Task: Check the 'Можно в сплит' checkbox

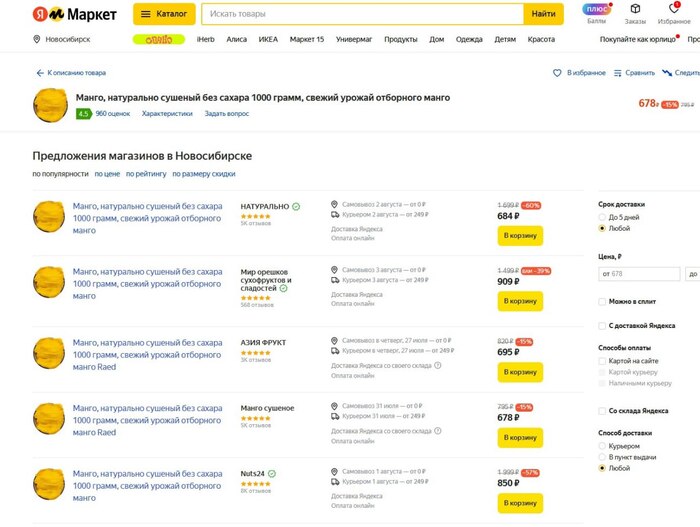Action: [x=602, y=301]
